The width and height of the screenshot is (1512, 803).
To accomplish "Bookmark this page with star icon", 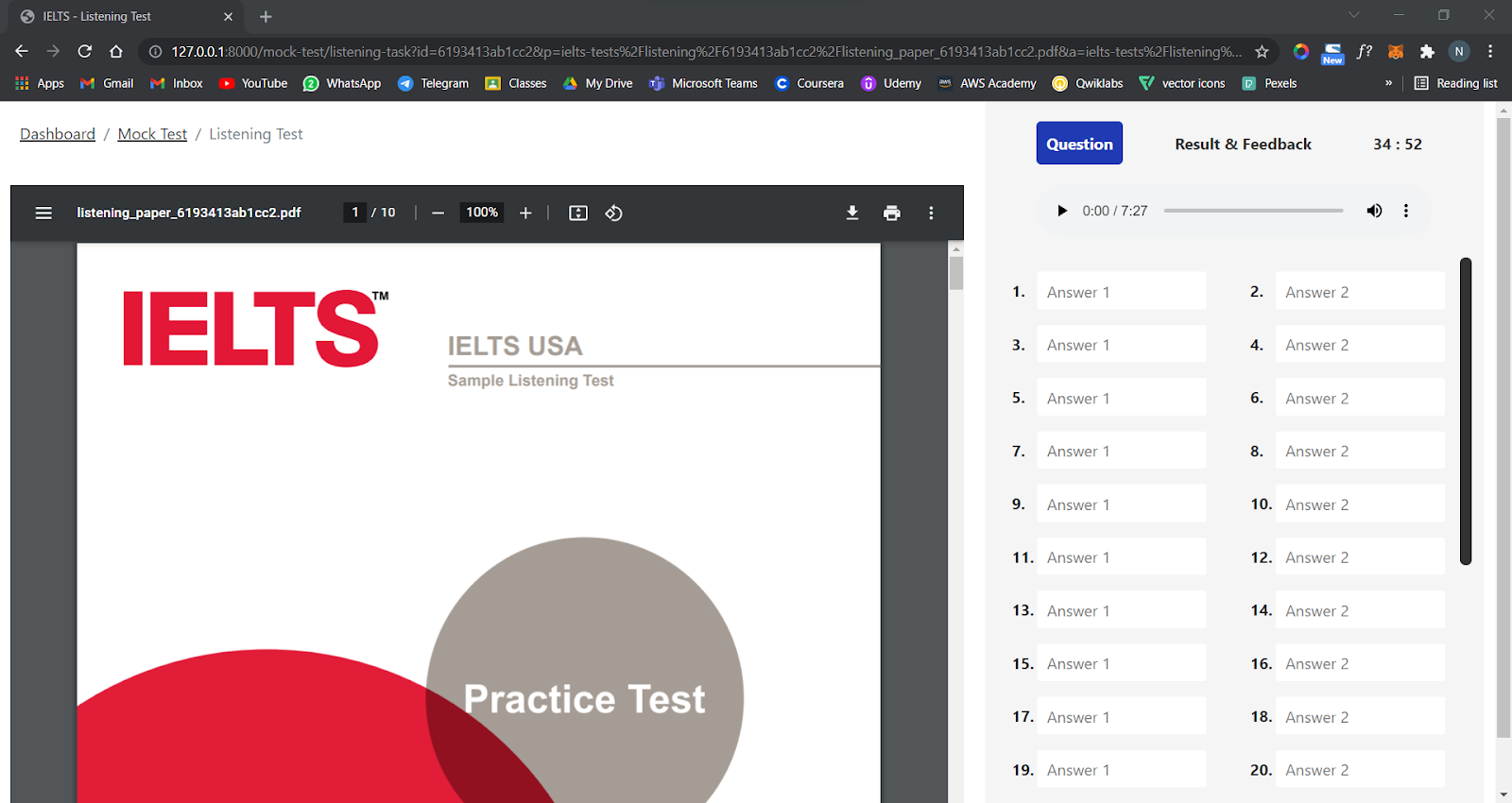I will pyautogui.click(x=1262, y=52).
